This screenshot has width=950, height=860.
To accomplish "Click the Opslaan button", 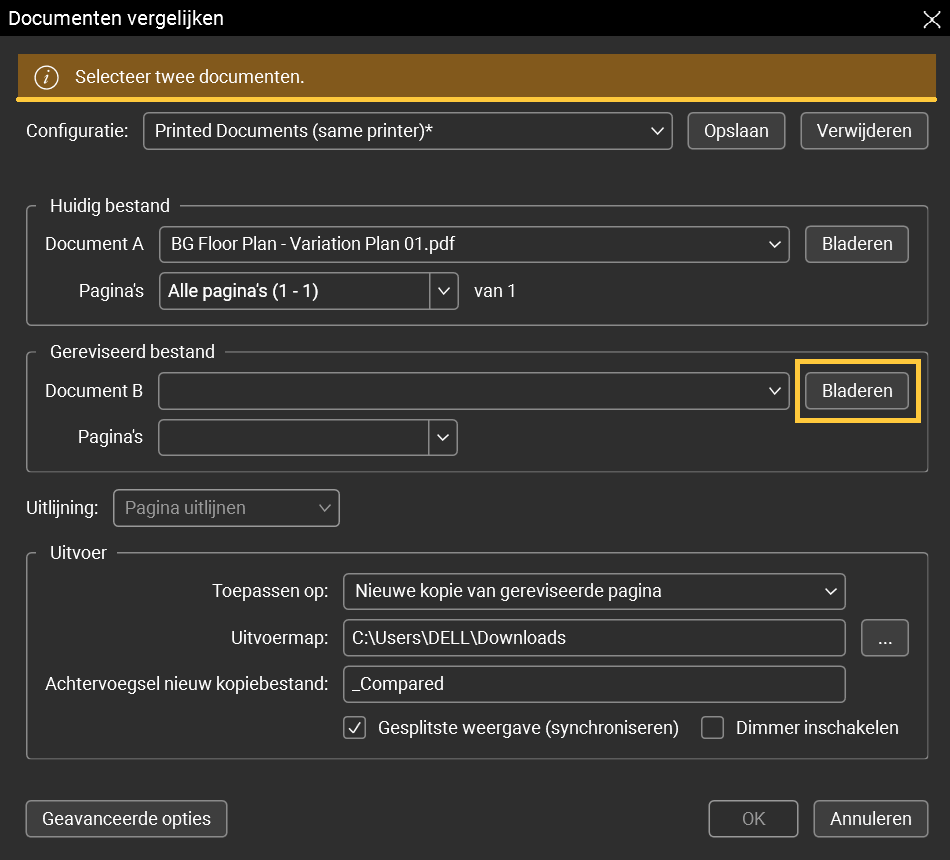I will click(x=736, y=131).
